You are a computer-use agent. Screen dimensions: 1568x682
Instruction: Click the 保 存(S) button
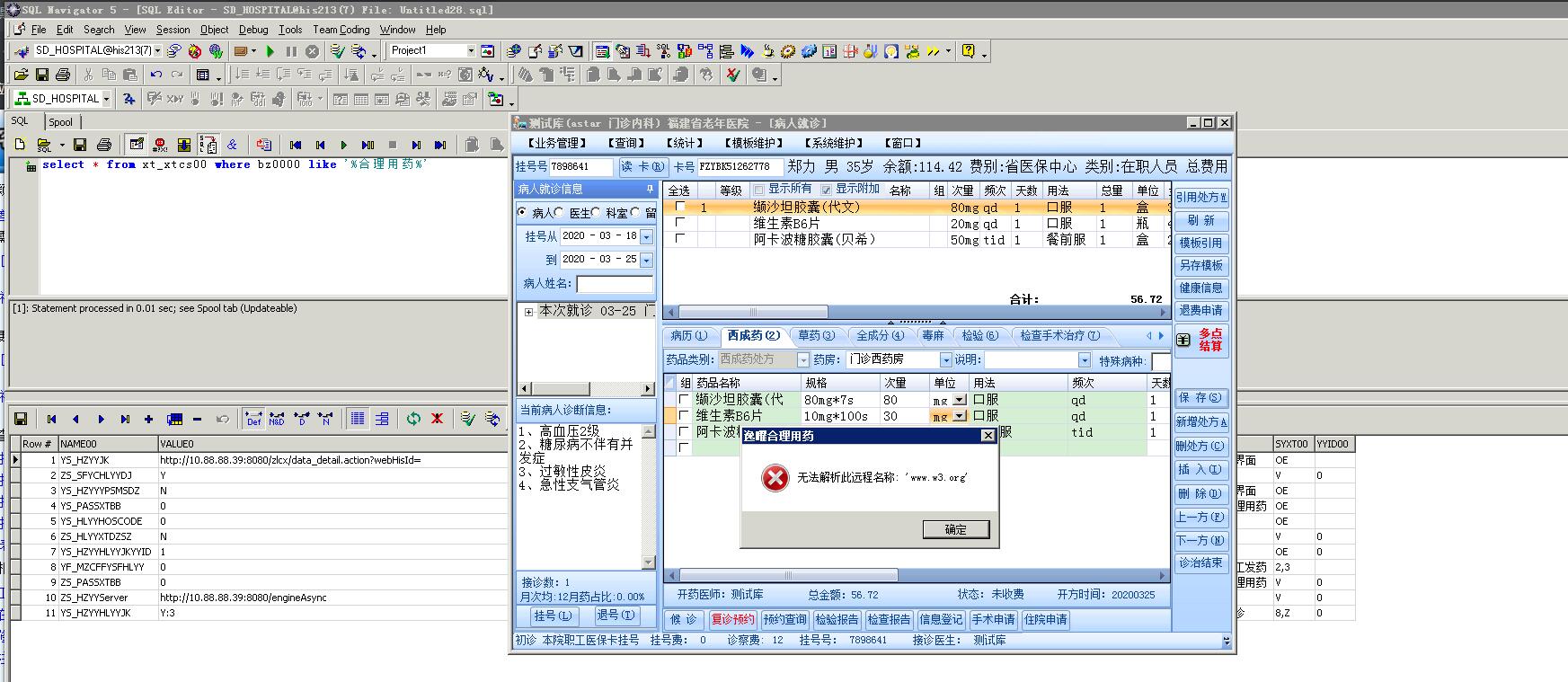click(1200, 398)
